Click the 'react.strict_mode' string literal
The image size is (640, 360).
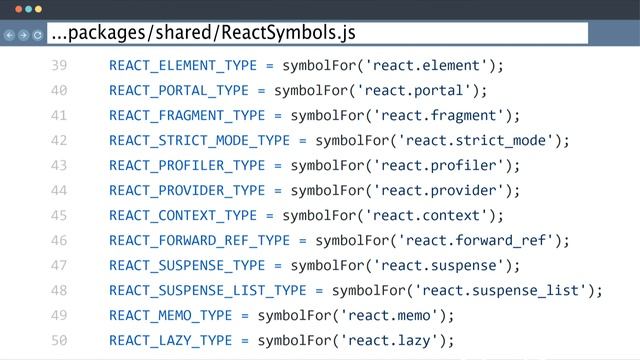(x=476, y=141)
